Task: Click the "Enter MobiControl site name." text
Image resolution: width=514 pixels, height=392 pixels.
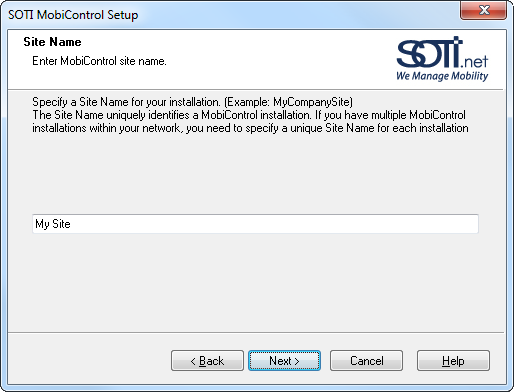Action: [99, 61]
